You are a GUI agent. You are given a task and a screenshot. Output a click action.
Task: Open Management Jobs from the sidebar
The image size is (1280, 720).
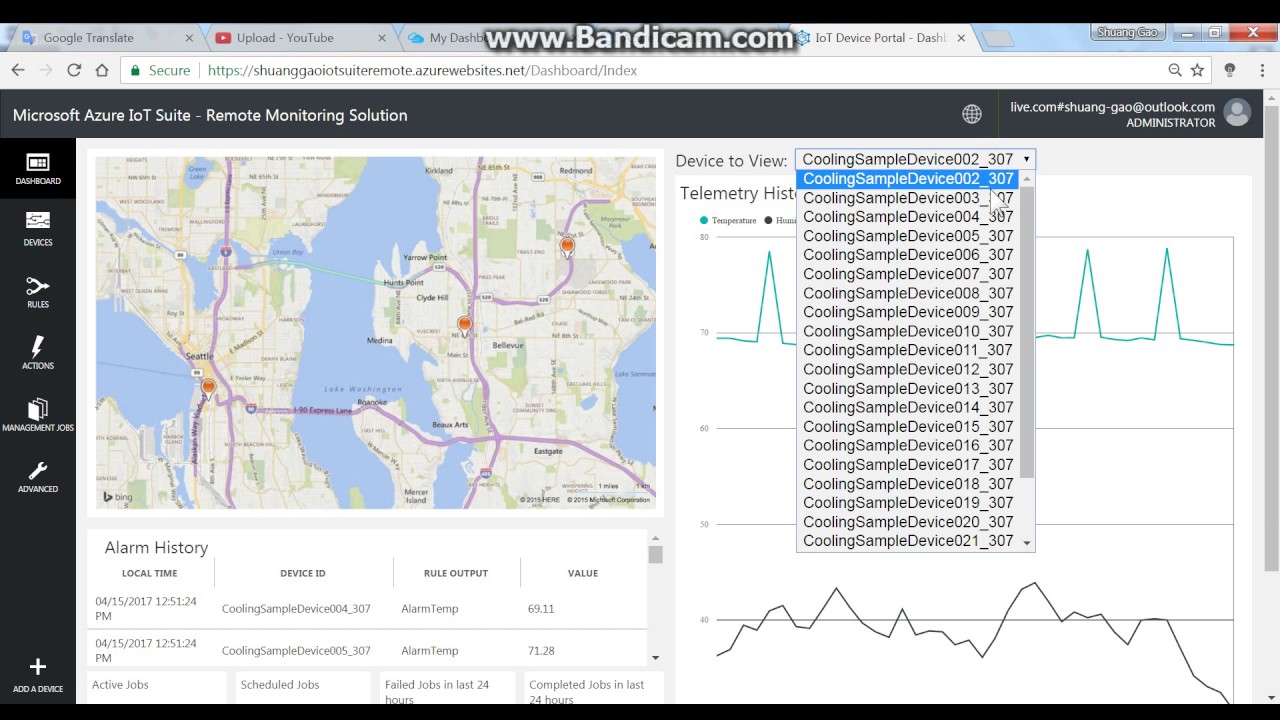pos(37,415)
